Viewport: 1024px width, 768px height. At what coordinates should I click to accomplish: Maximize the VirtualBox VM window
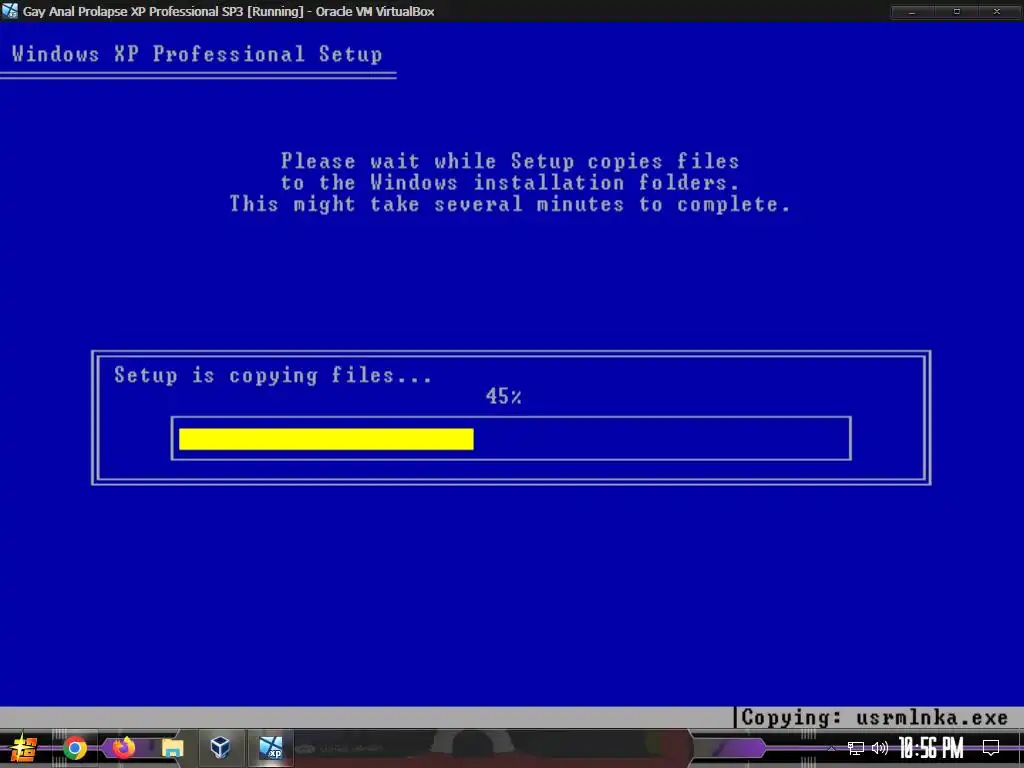pyautogui.click(x=957, y=12)
